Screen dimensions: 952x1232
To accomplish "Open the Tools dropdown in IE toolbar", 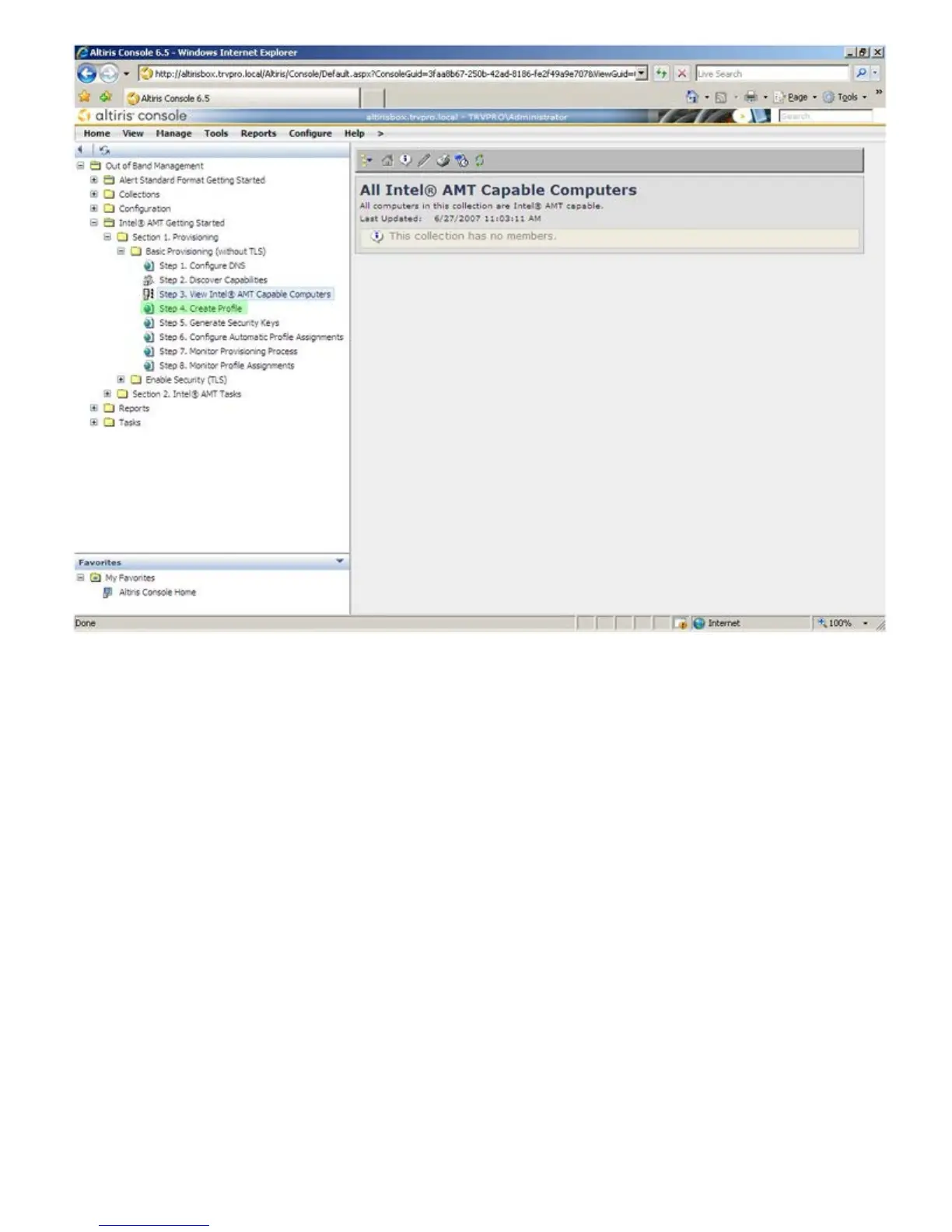I will point(845,97).
